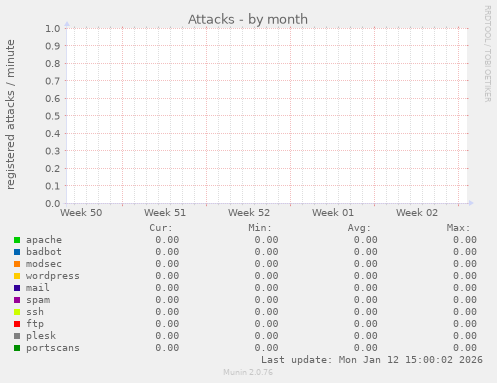Click the portscans dark-green legend swatch
The image size is (497, 383).
pyautogui.click(x=17, y=348)
